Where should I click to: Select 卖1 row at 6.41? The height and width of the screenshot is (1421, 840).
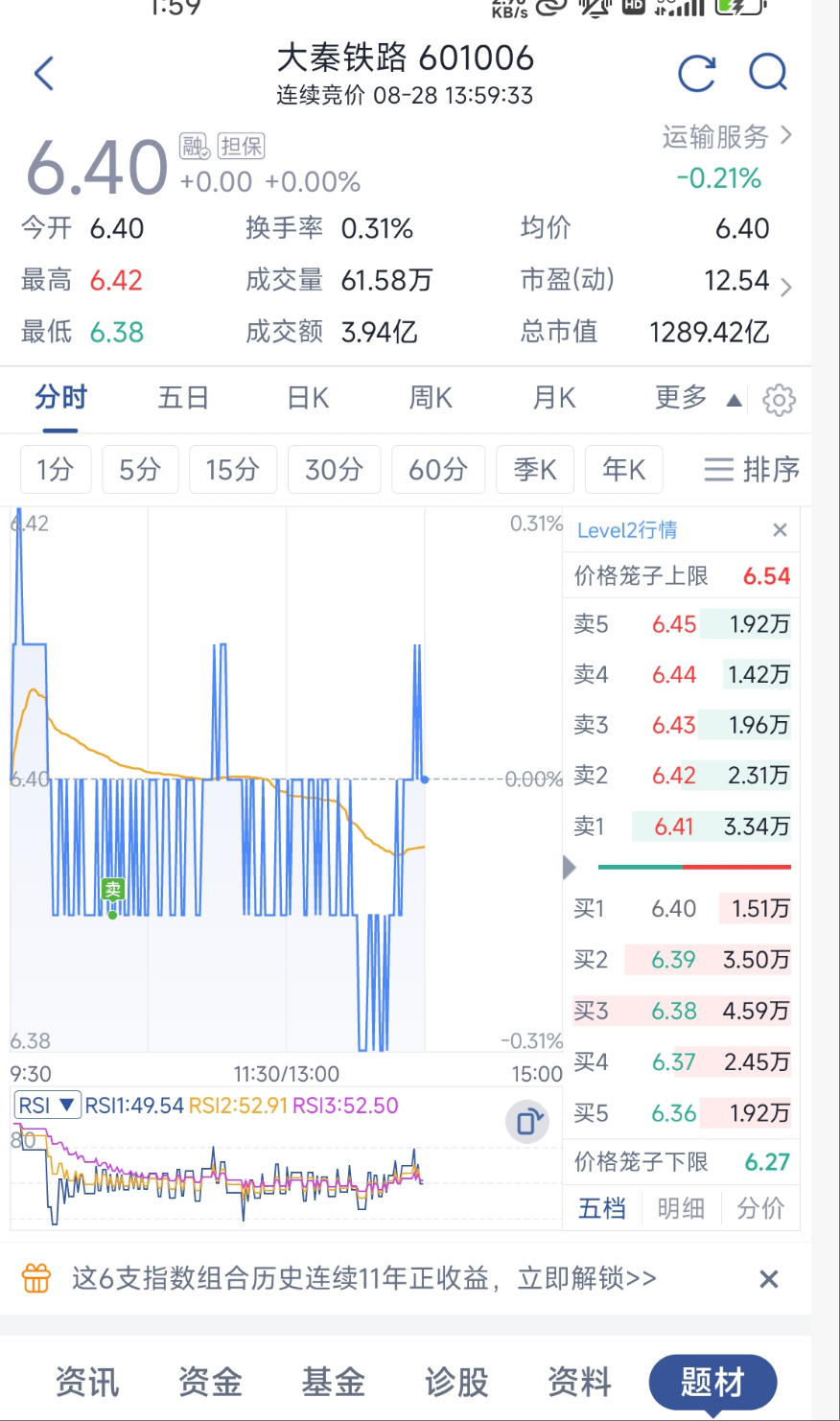[682, 827]
